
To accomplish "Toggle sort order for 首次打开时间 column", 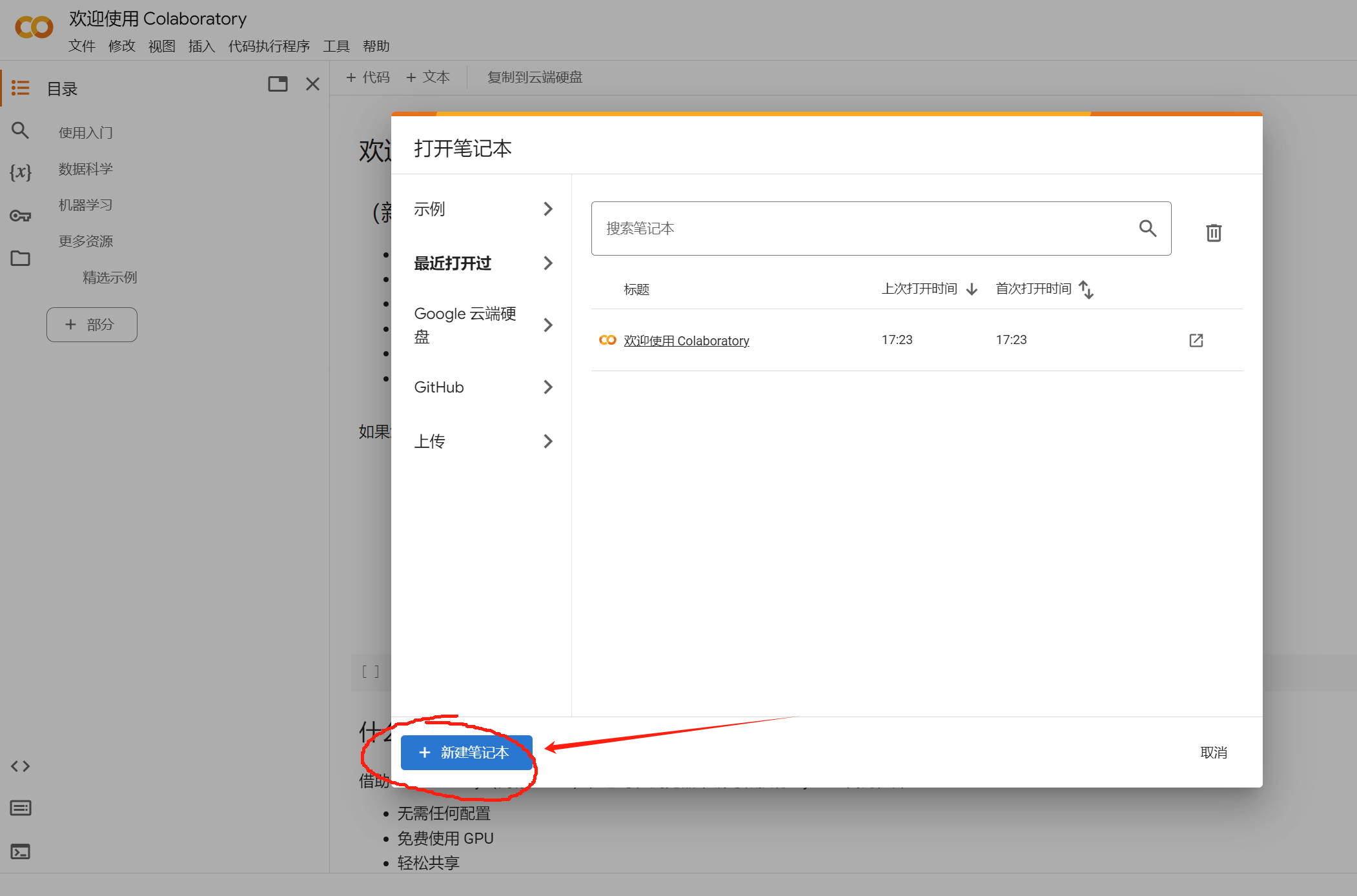I will [x=1087, y=289].
